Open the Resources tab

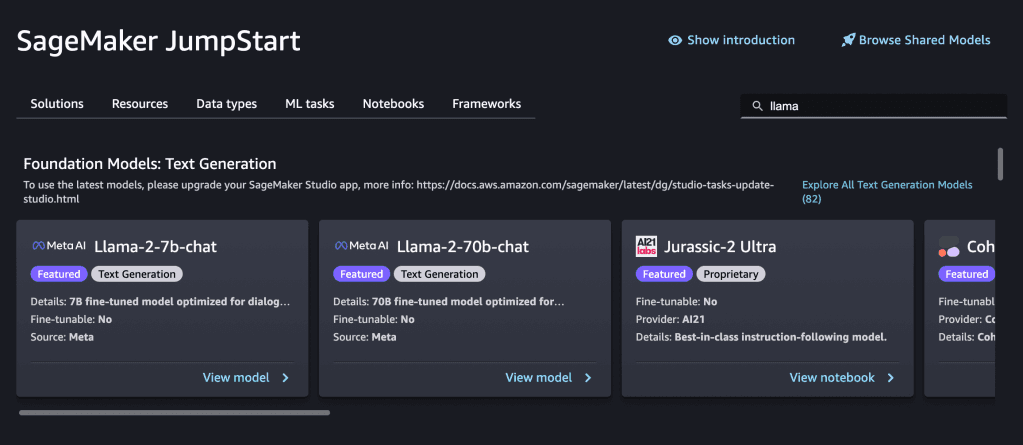pos(140,104)
